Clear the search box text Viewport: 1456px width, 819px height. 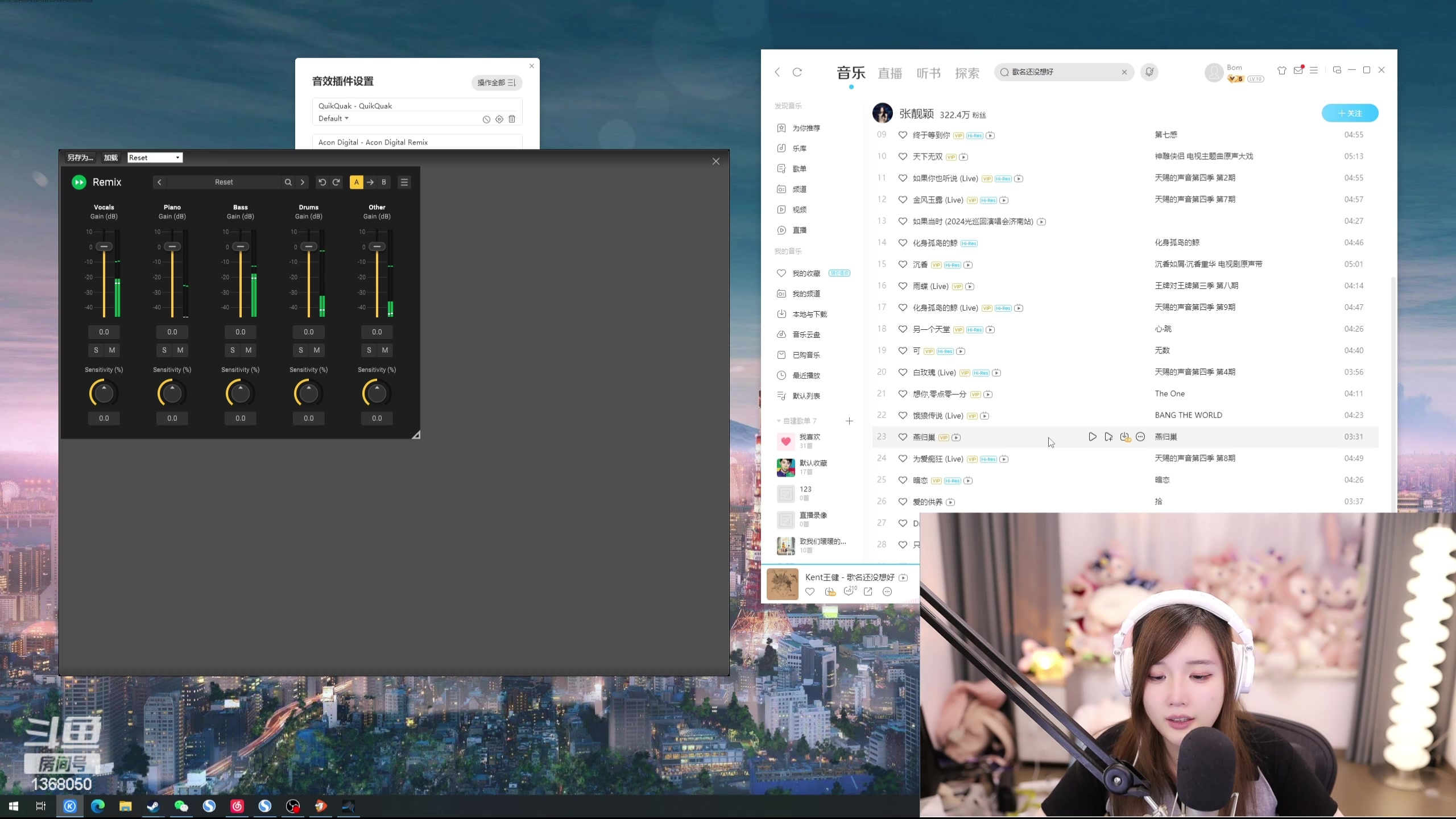[x=1124, y=72]
